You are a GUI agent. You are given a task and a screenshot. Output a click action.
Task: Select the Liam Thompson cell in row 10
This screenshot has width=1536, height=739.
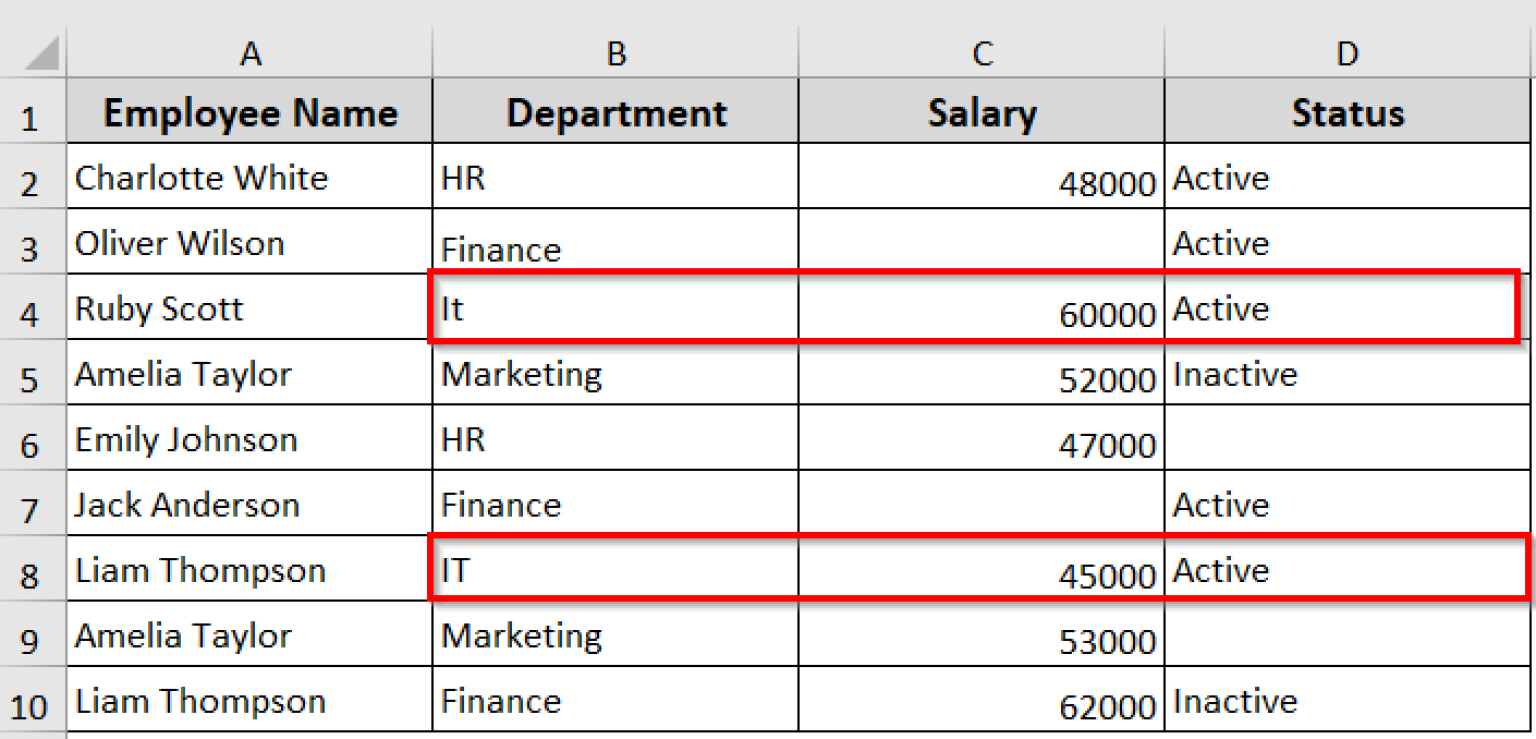tap(248, 700)
